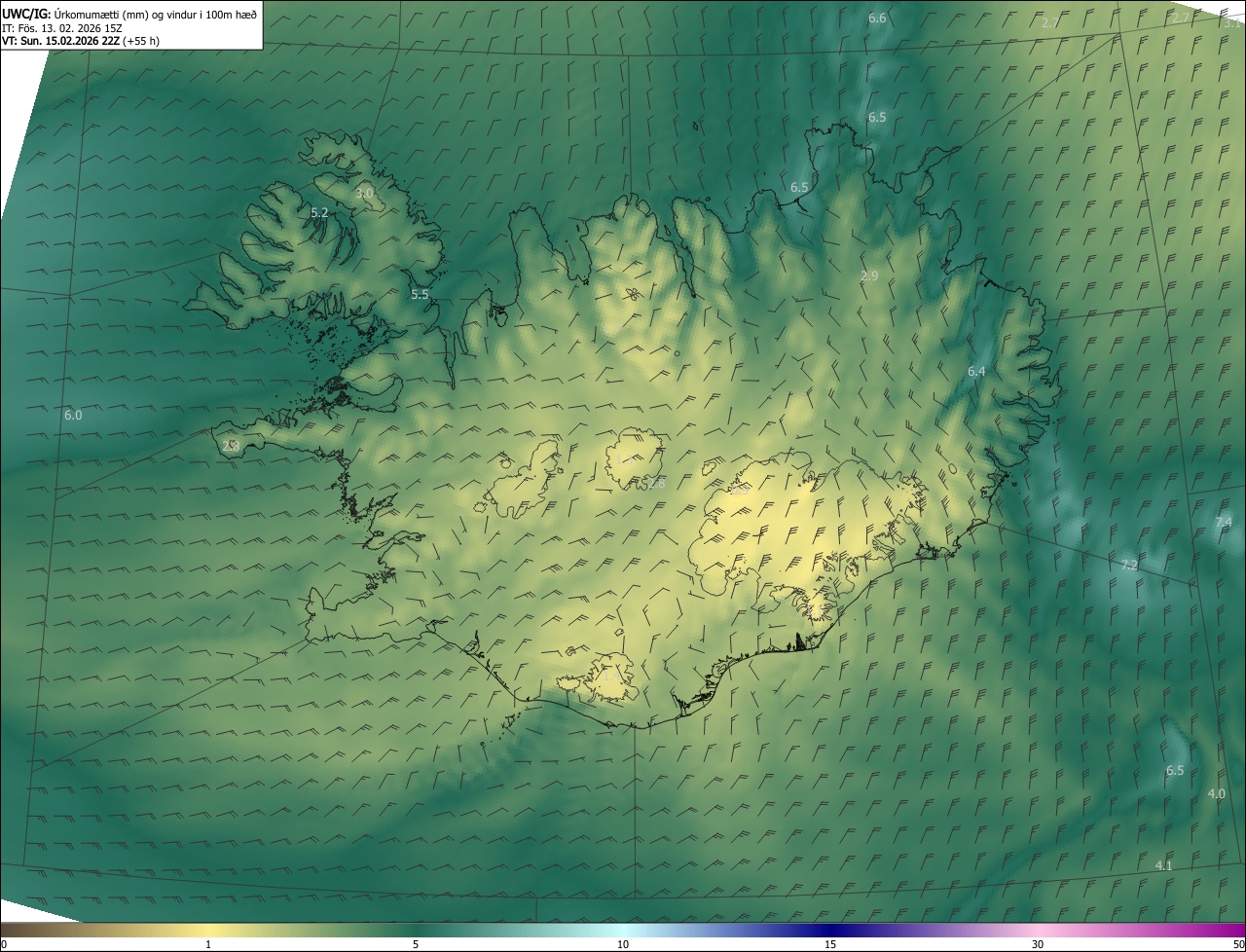The height and width of the screenshot is (952, 1246).
Task: Click the 7.4 value at the eastern edge
Action: 1224,523
